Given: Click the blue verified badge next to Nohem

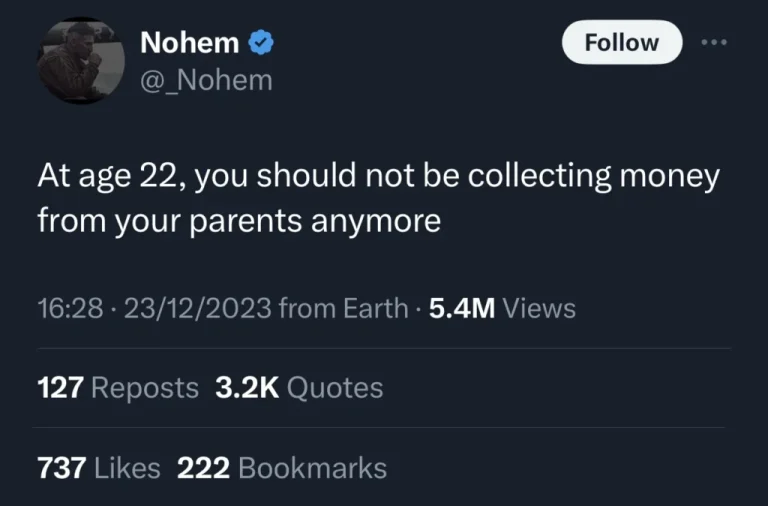Looking at the screenshot, I should (x=261, y=43).
